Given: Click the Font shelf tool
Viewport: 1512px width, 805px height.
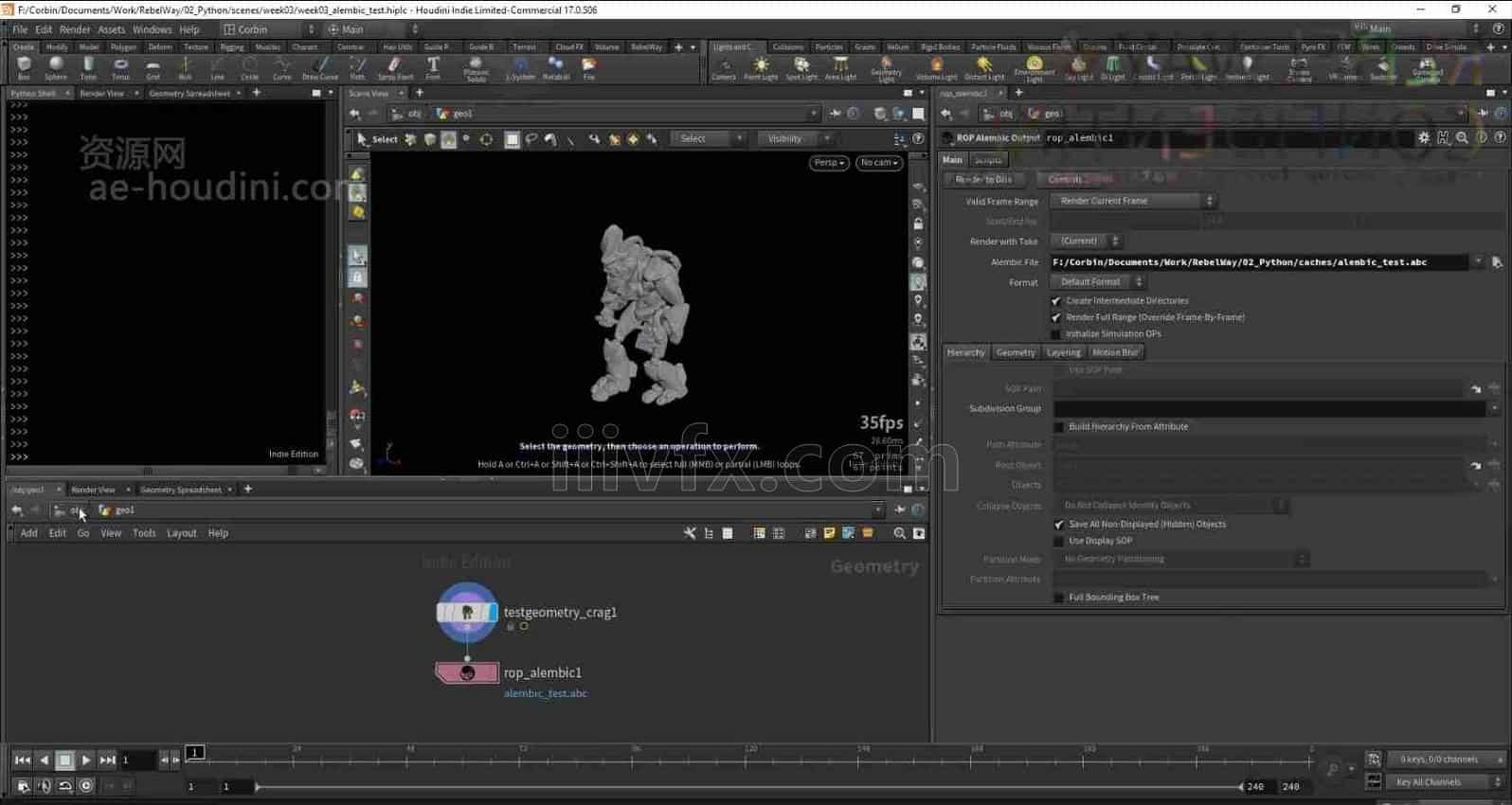Looking at the screenshot, I should coord(433,67).
